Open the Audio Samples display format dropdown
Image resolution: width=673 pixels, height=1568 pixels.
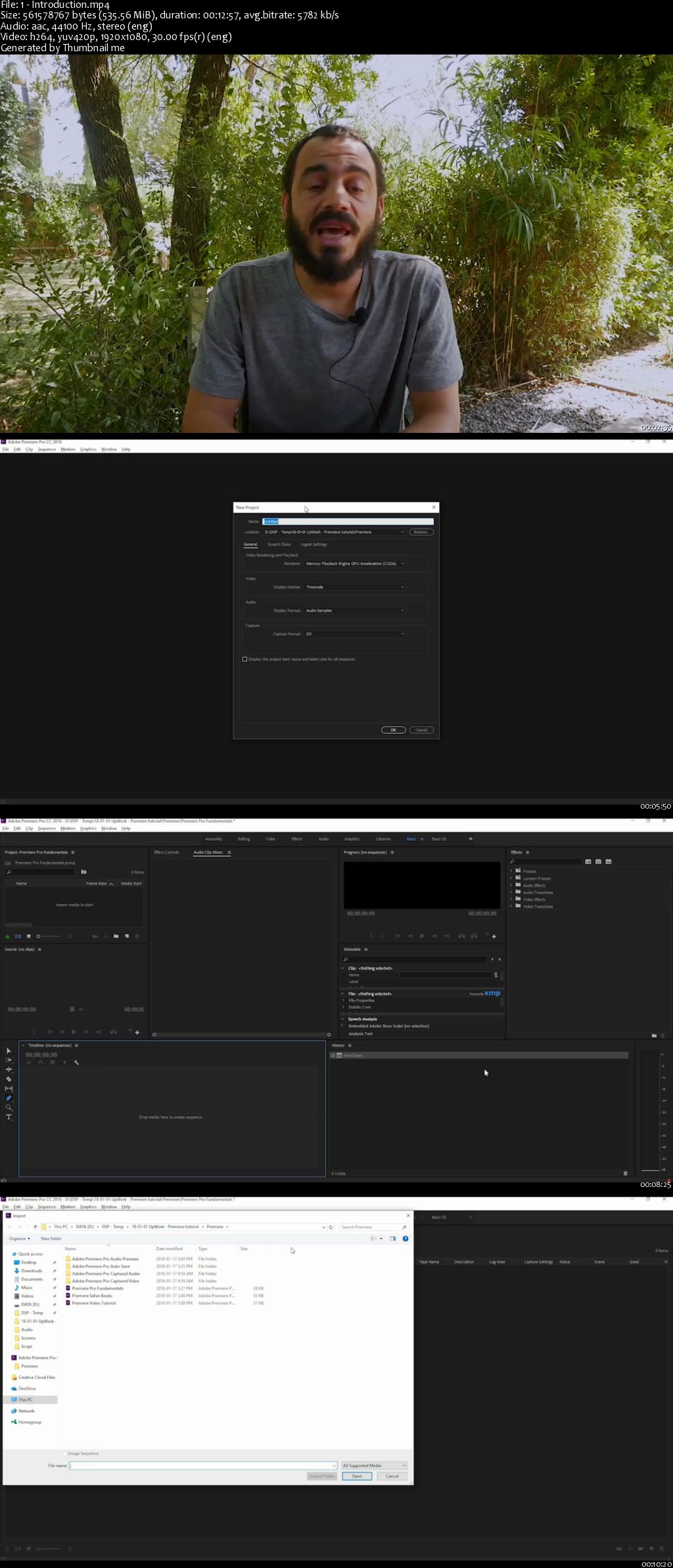pos(355,611)
